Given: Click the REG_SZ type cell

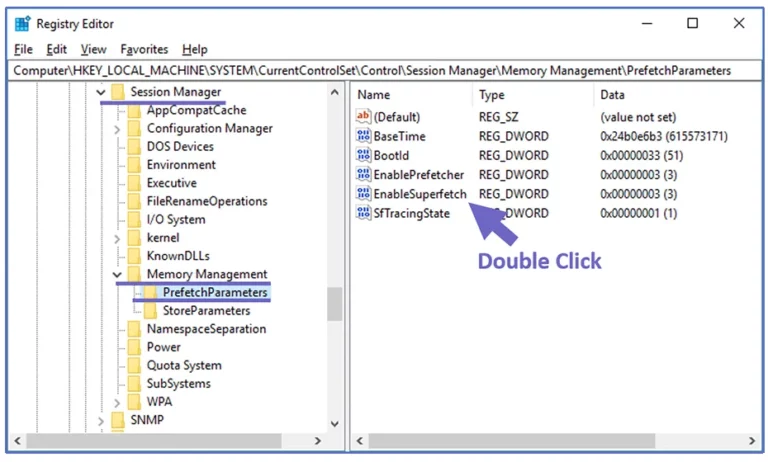Looking at the screenshot, I should 498,117.
